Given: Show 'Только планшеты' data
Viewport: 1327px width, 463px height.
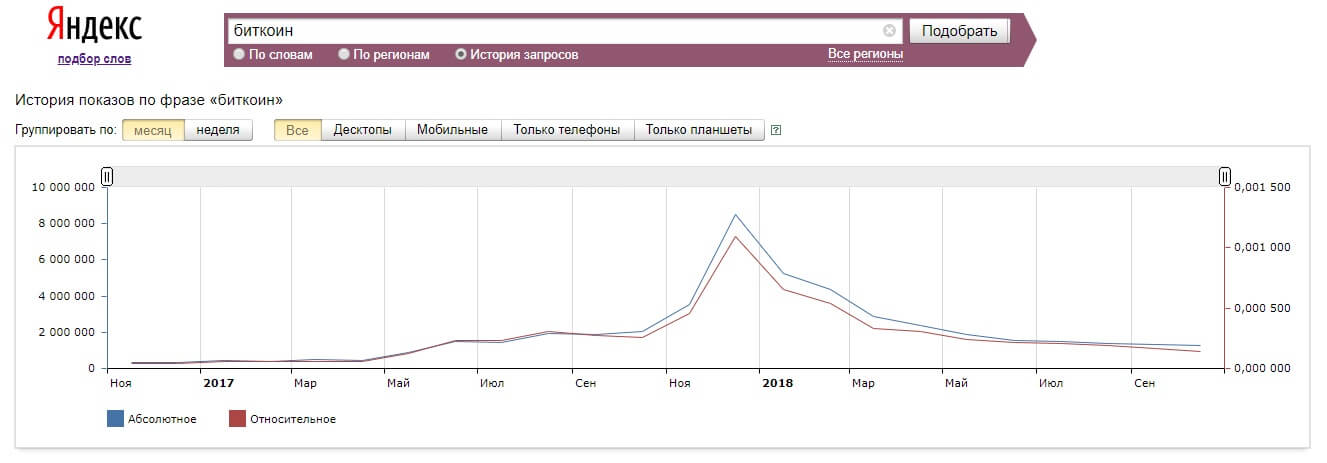Looking at the screenshot, I should [698, 130].
